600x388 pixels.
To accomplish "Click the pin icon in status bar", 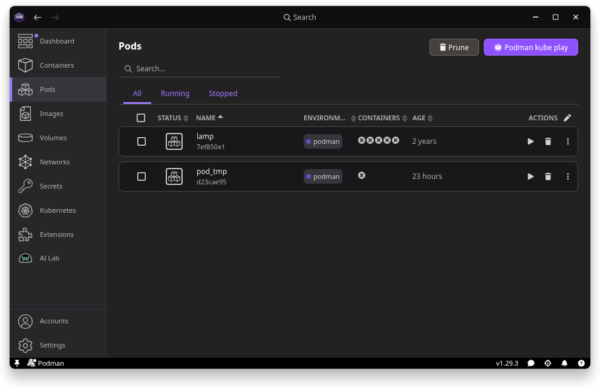I will tap(17, 363).
